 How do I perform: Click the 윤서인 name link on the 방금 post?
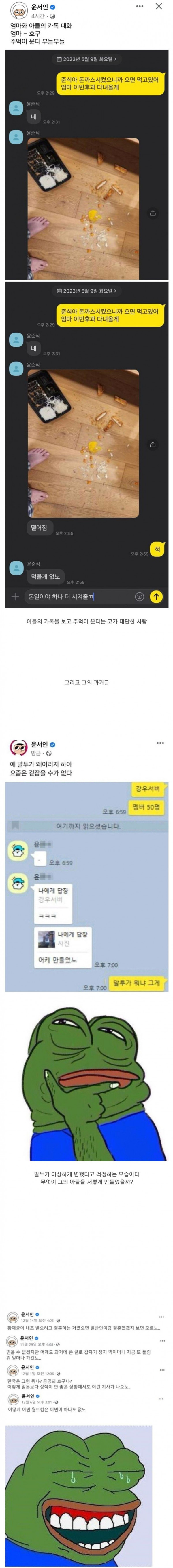[39, 744]
